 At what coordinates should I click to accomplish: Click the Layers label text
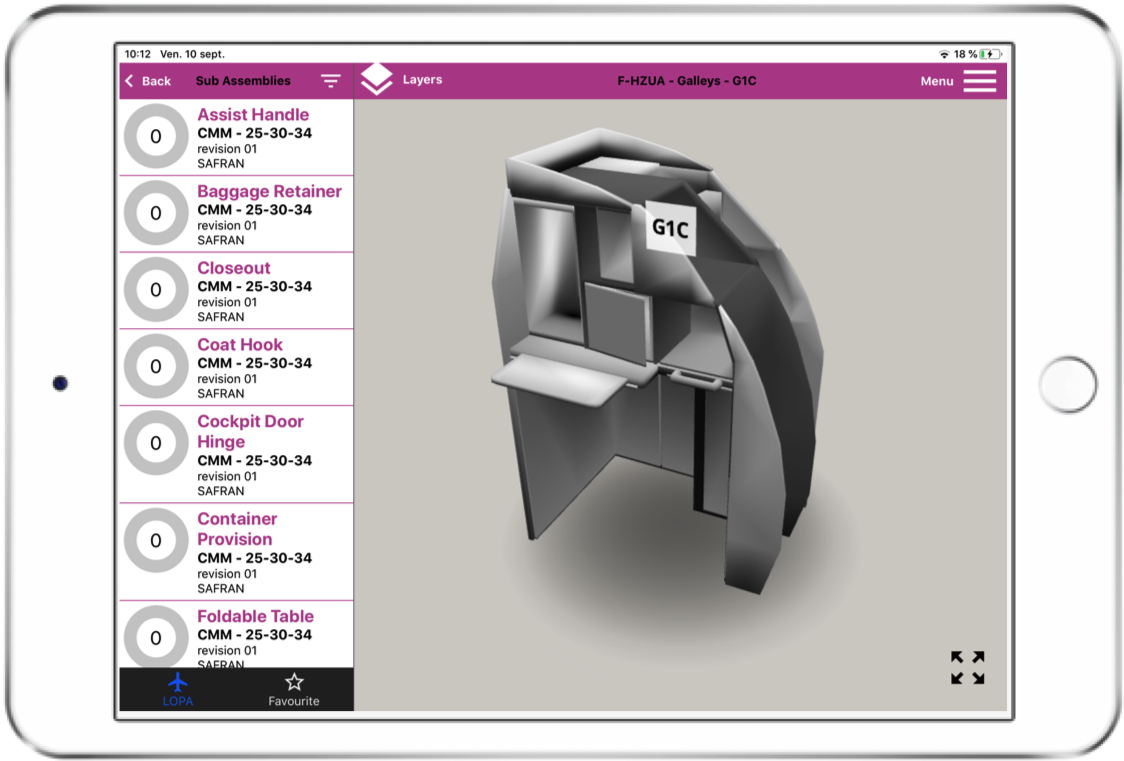[422, 80]
